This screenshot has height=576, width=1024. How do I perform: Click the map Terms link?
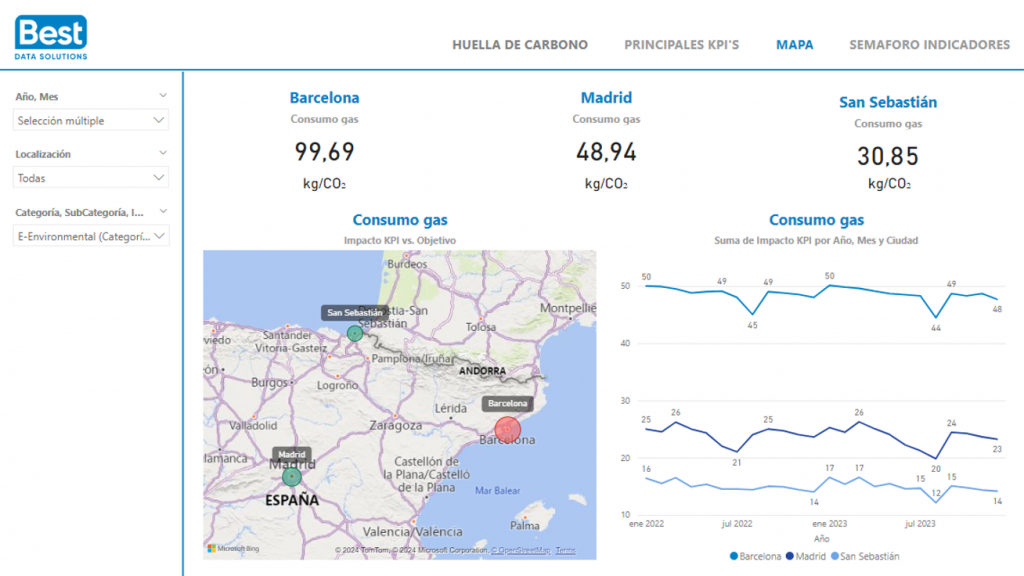point(566,550)
